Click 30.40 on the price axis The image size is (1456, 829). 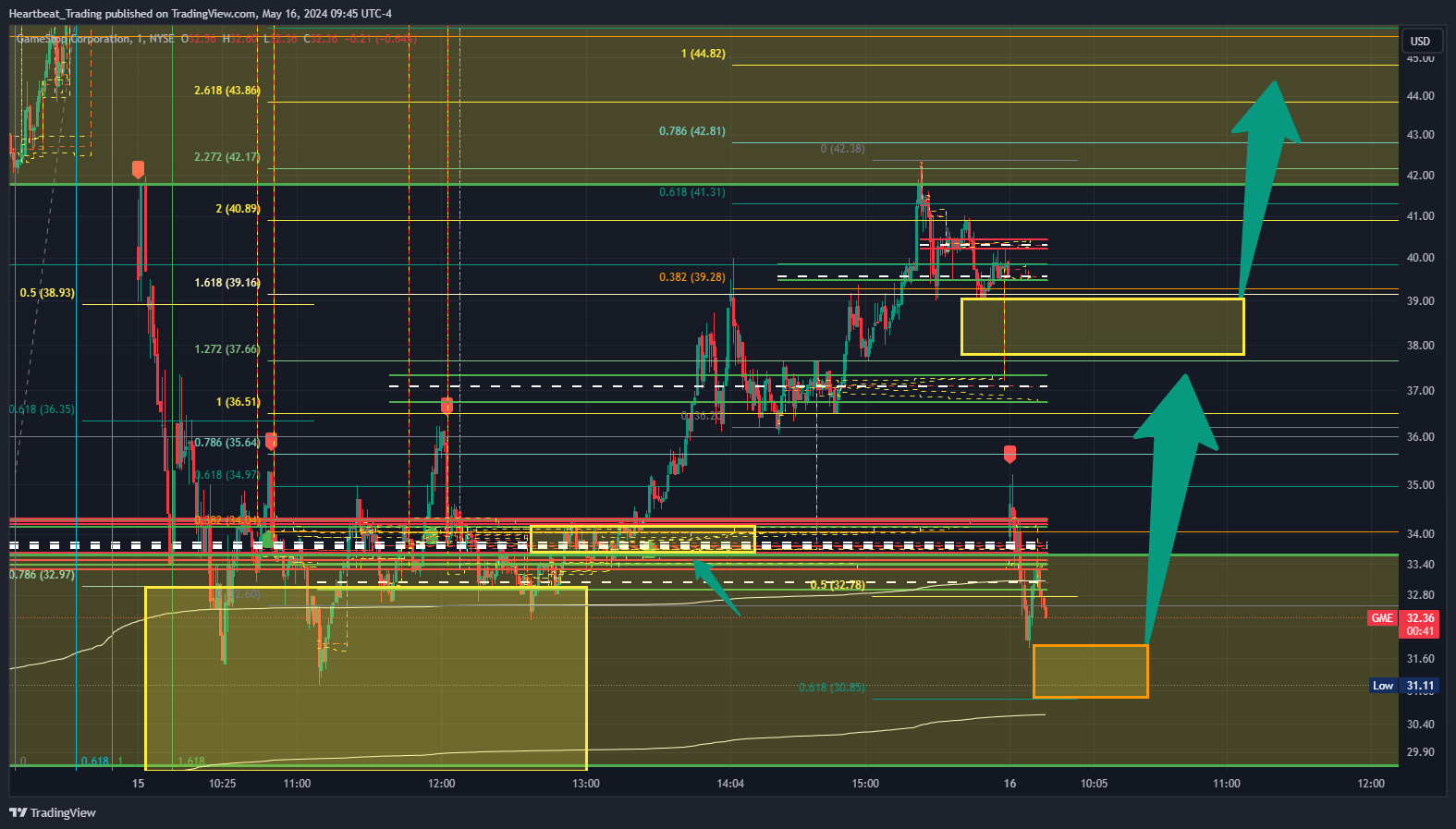coord(1420,725)
